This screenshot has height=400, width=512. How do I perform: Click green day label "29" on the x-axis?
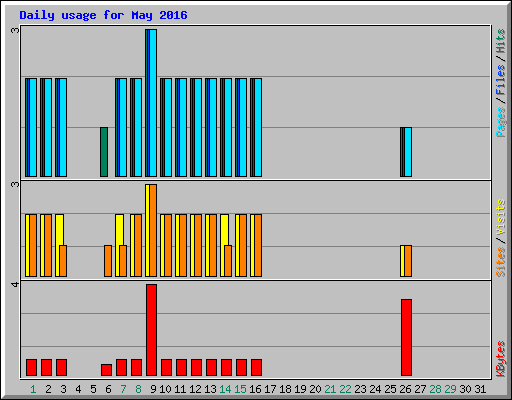(450, 389)
